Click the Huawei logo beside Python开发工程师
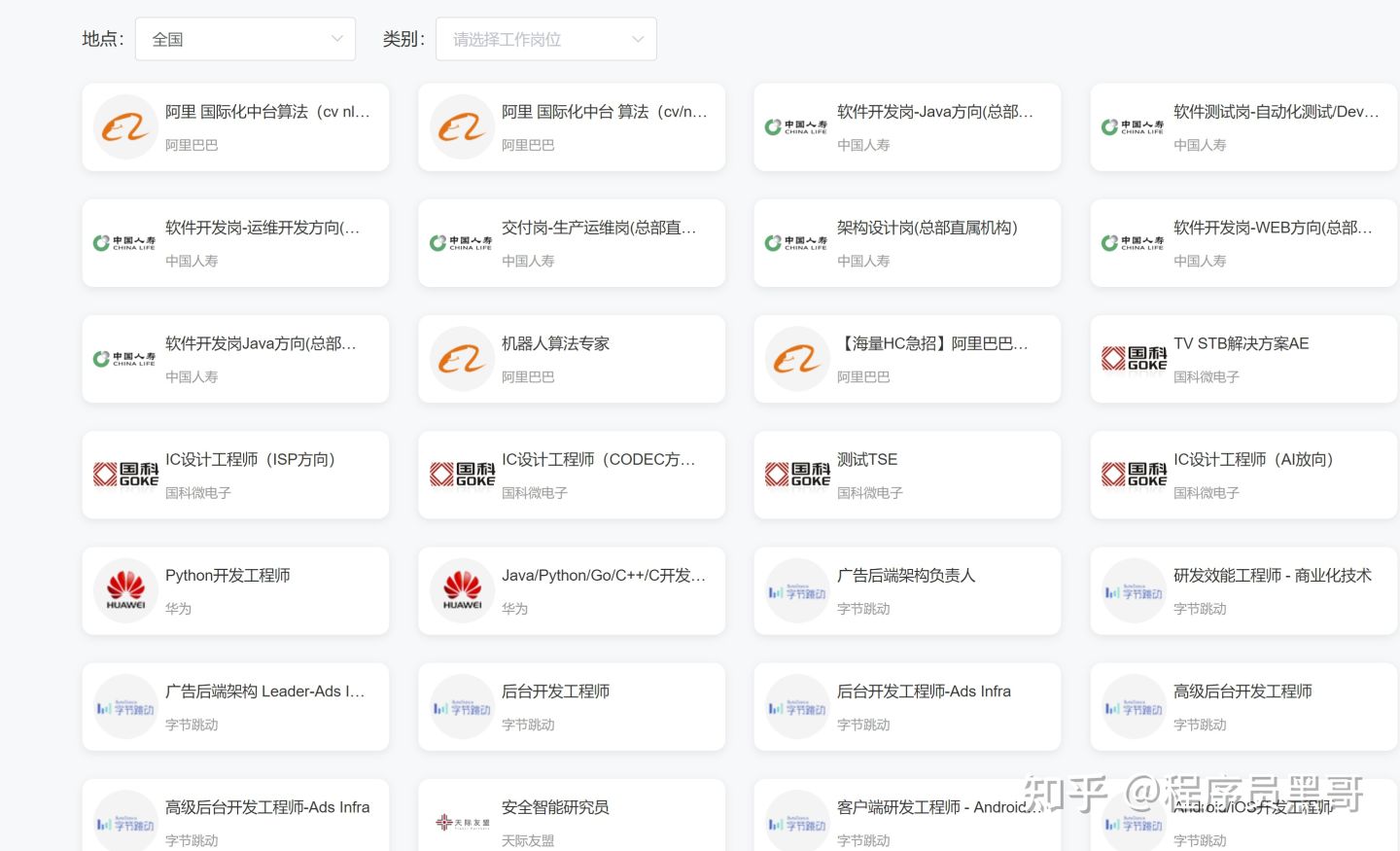 pos(125,590)
